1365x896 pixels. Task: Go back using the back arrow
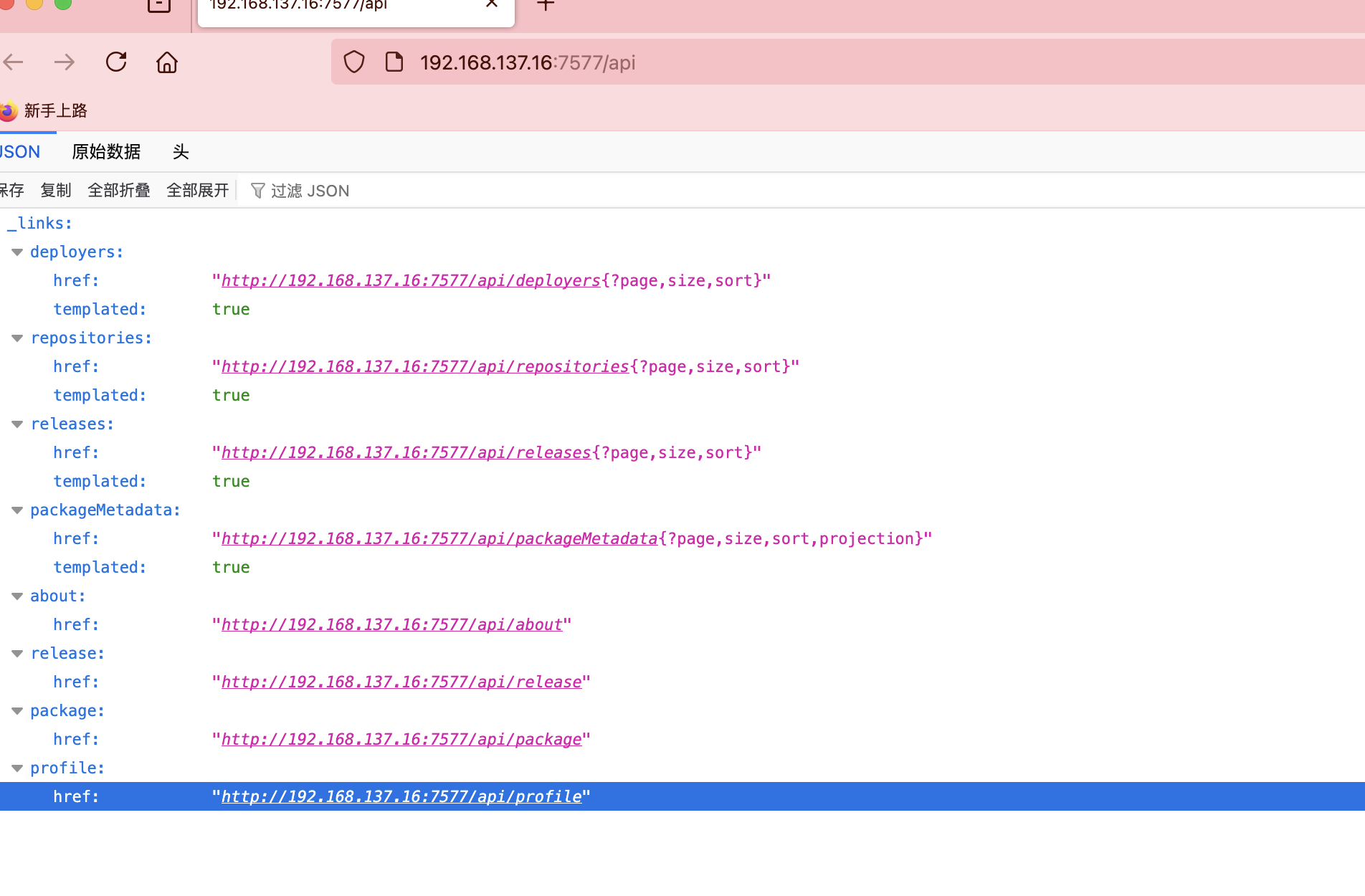pos(13,62)
